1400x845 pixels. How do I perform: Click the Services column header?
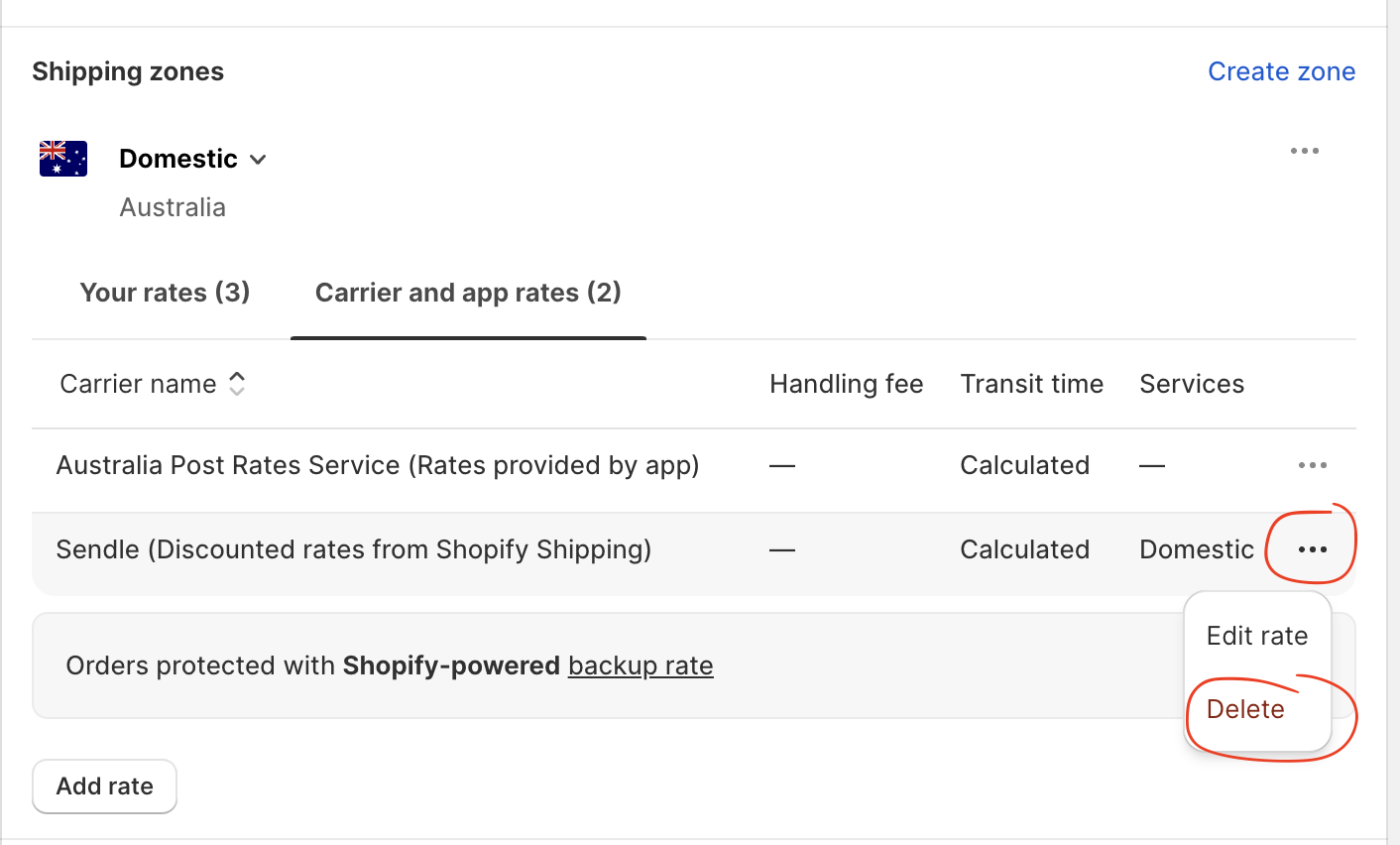[x=1191, y=384]
